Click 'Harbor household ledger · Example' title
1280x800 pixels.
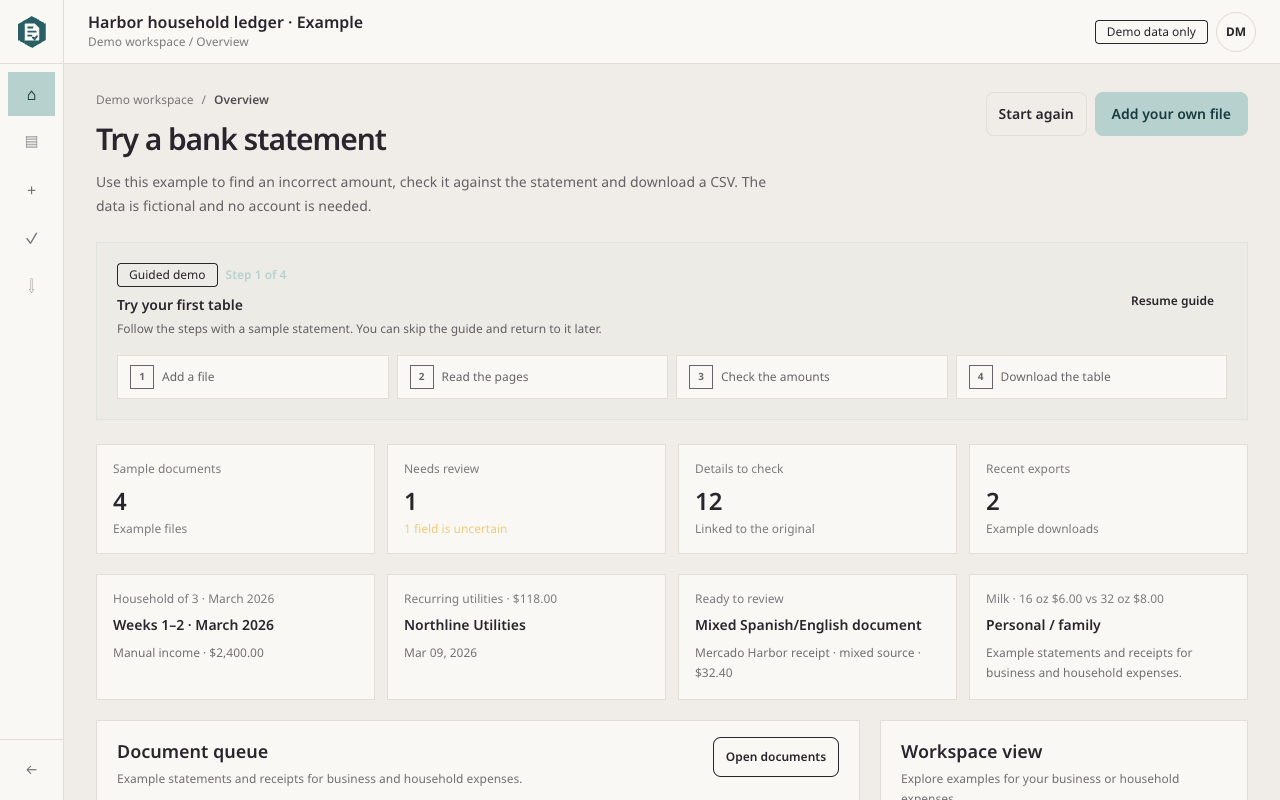[225, 22]
